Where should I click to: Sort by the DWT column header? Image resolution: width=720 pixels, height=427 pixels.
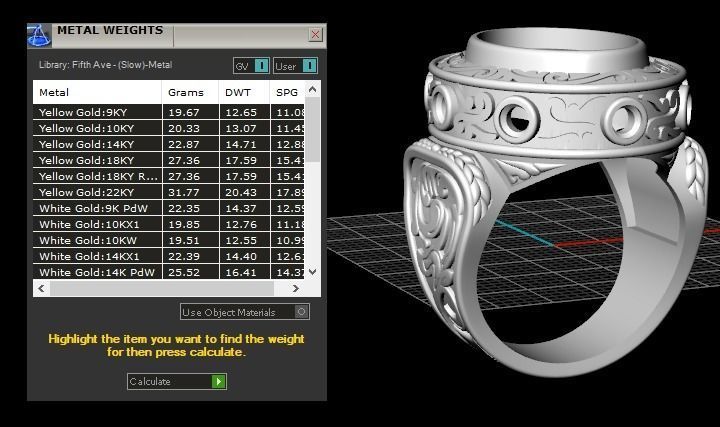click(244, 92)
